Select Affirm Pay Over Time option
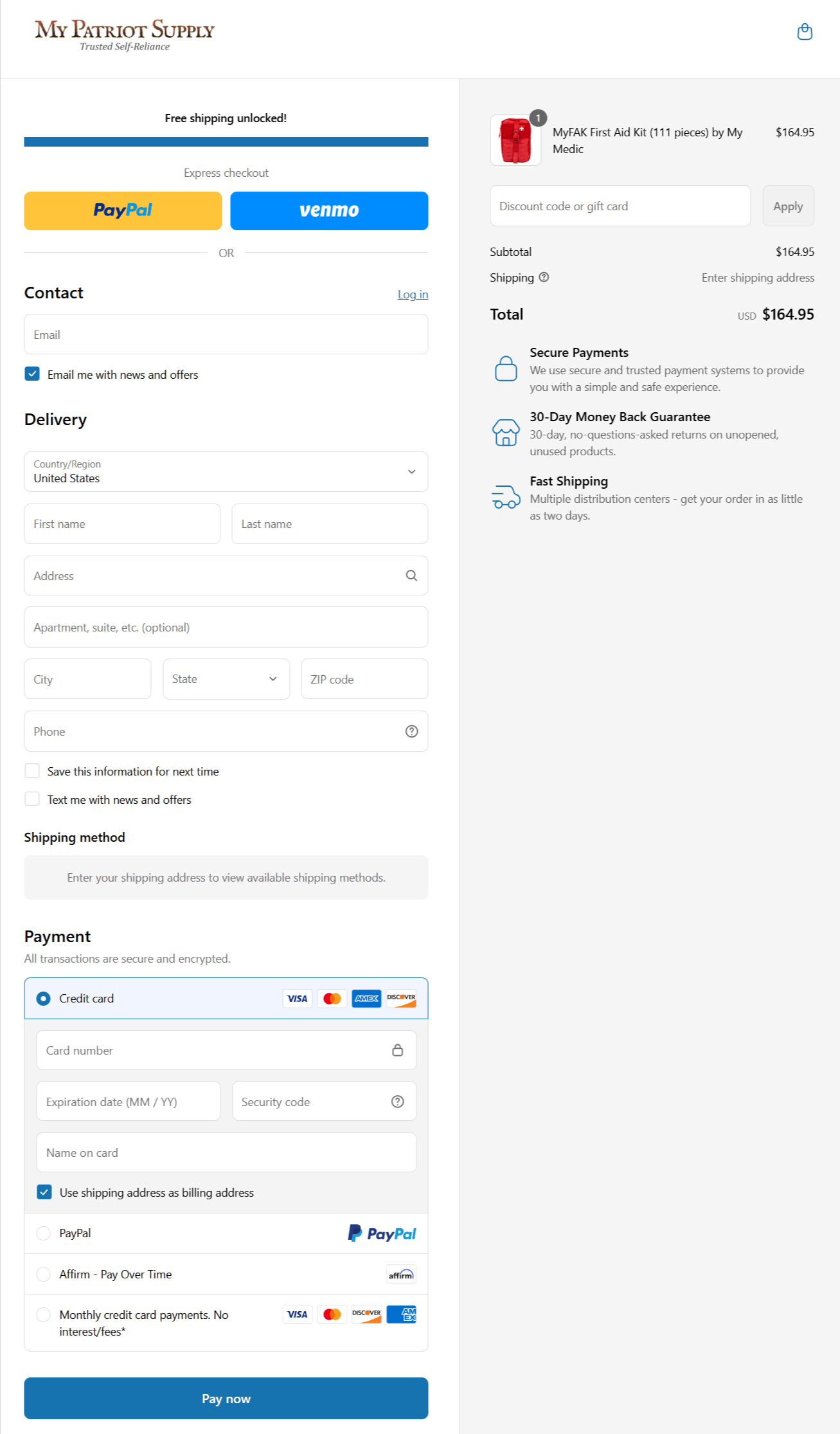This screenshot has width=840, height=1434. 44,1275
